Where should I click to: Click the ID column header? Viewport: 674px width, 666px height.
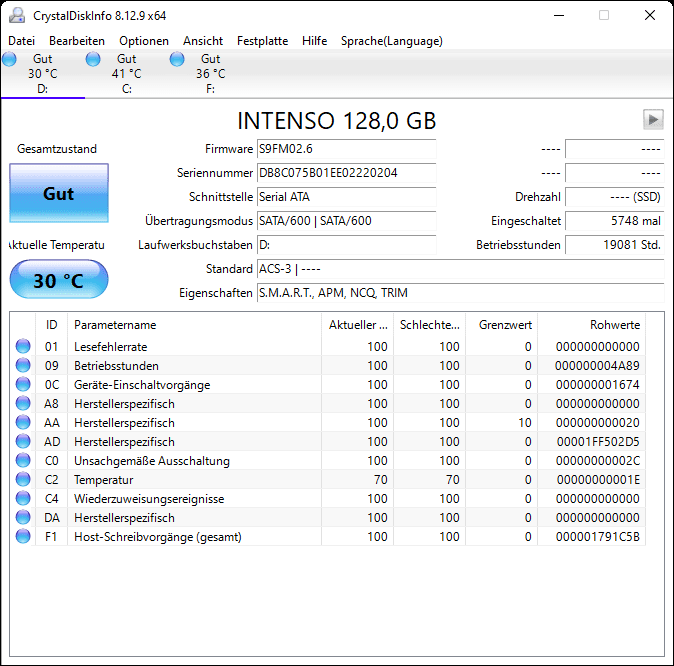coord(52,325)
